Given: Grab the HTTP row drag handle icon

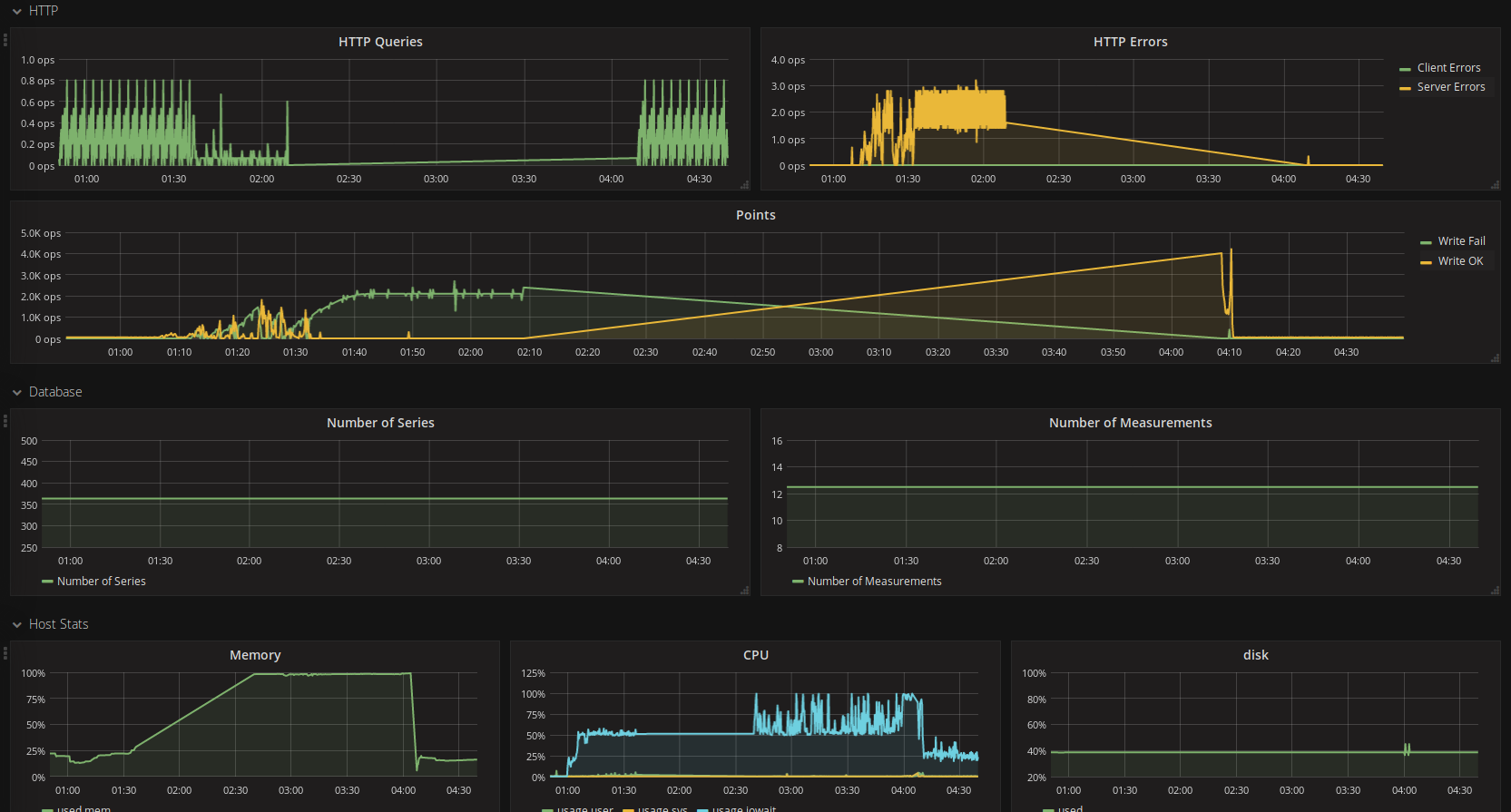Looking at the screenshot, I should coord(5,40).
